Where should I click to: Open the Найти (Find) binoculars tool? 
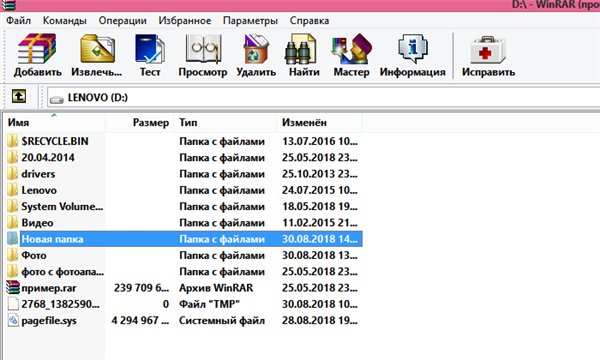click(x=301, y=49)
